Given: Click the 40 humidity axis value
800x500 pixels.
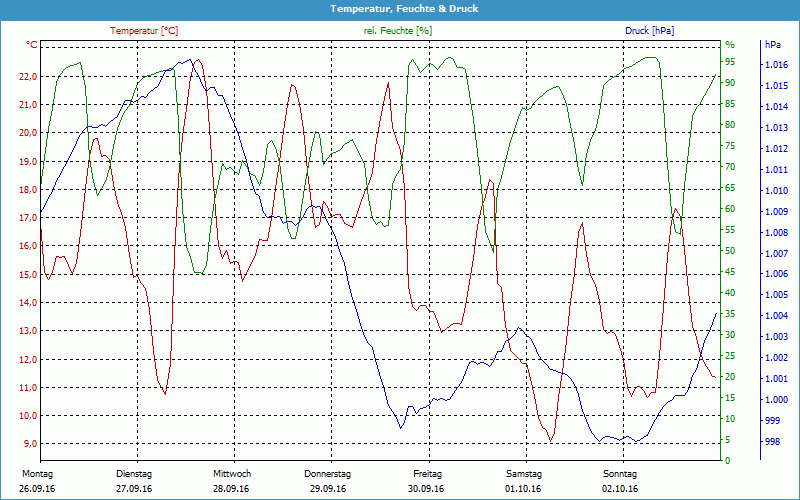Looking at the screenshot, I should pos(730,293).
